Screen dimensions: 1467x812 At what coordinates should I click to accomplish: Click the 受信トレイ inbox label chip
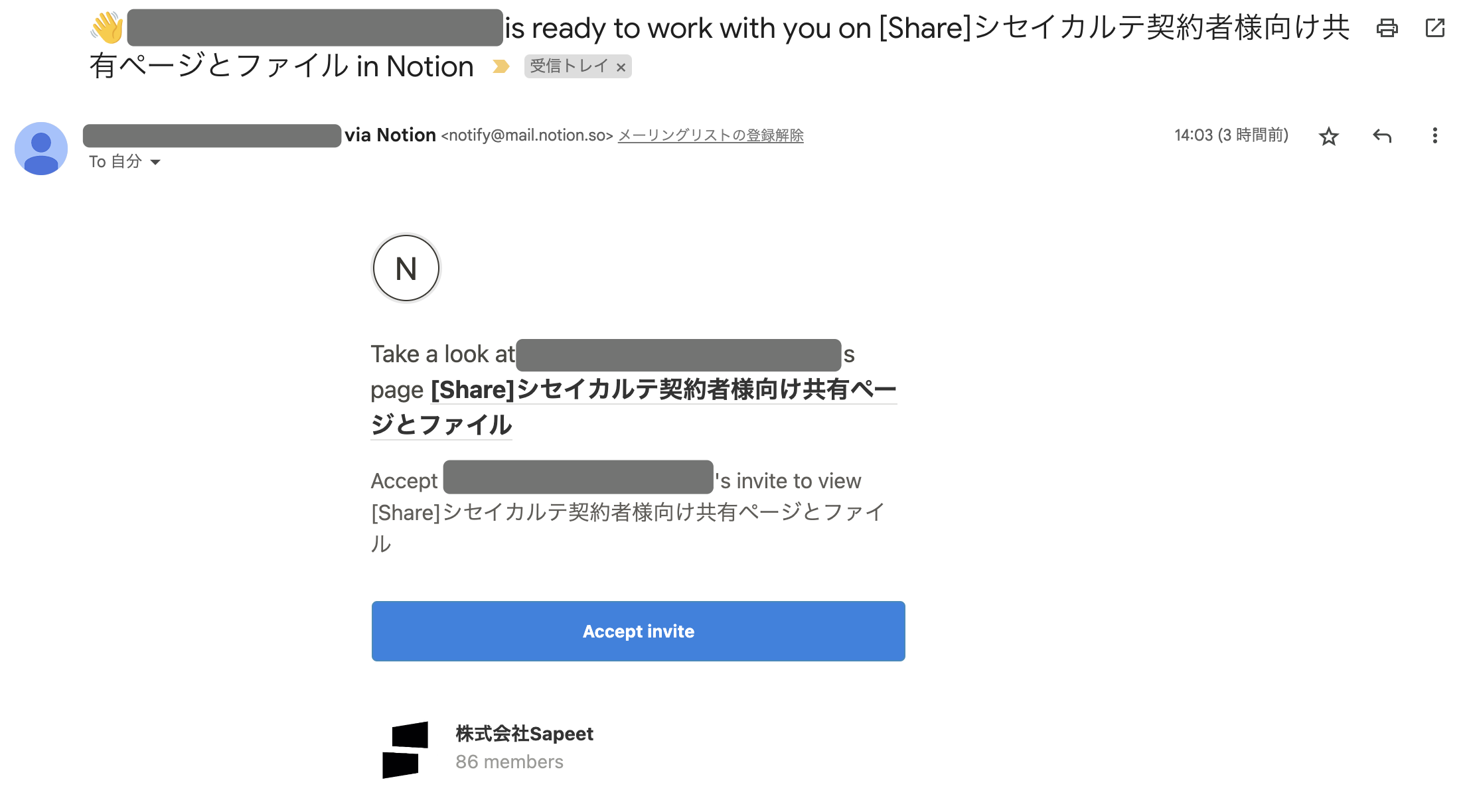pyautogui.click(x=569, y=66)
